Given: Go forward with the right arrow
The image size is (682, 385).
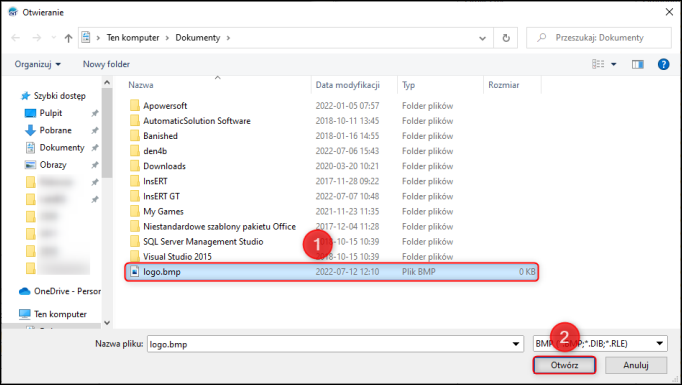Looking at the screenshot, I should [37, 38].
